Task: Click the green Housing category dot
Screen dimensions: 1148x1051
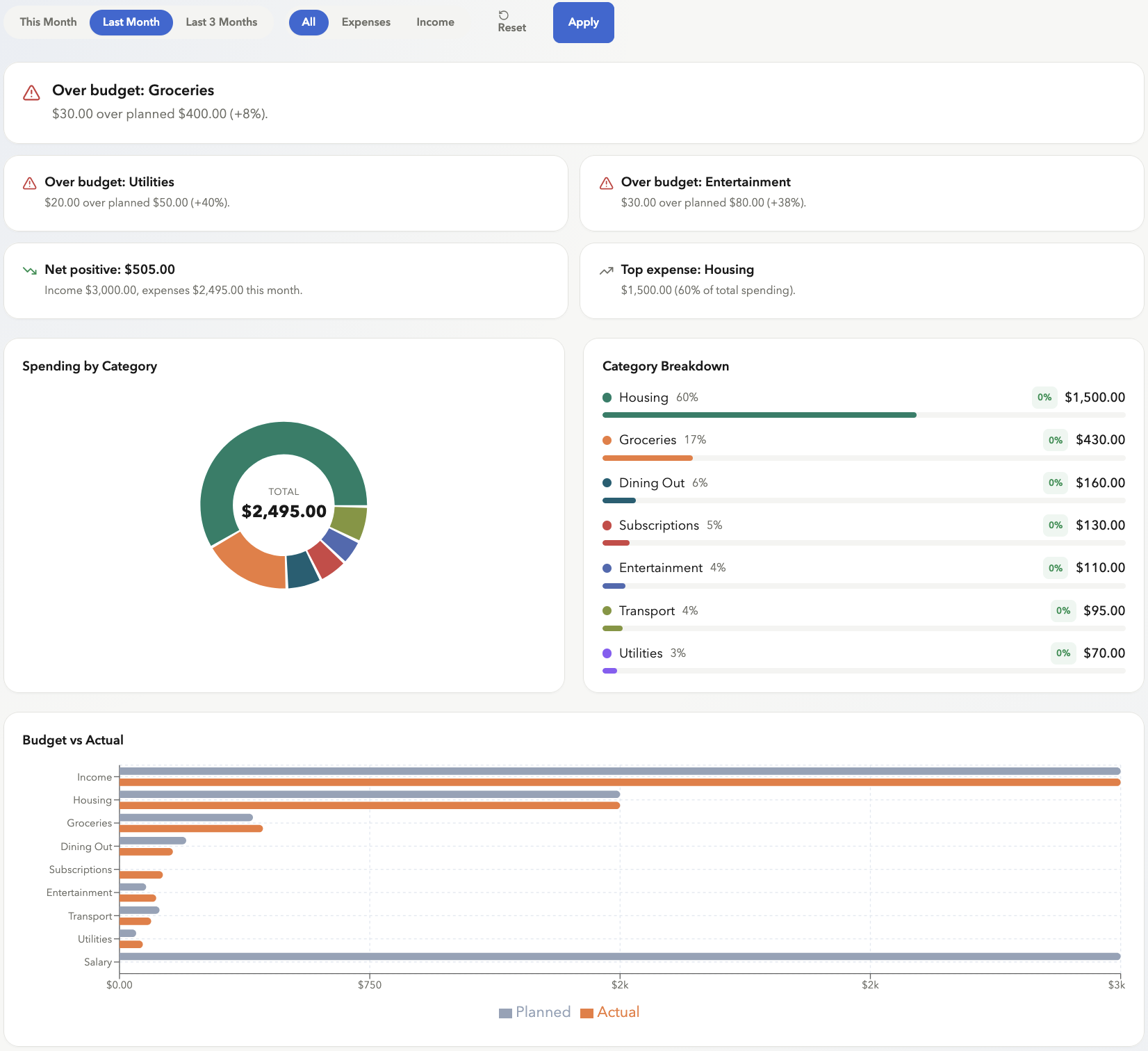Action: [607, 397]
